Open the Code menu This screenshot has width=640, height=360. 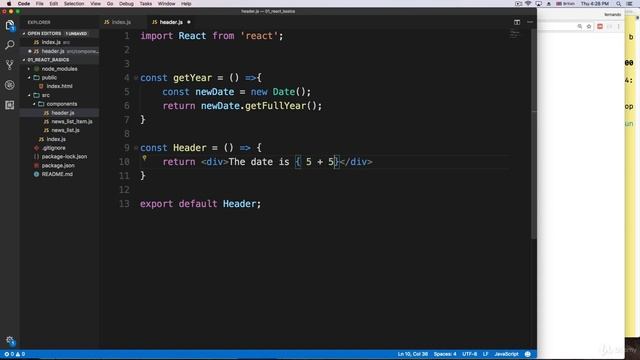tap(24, 4)
